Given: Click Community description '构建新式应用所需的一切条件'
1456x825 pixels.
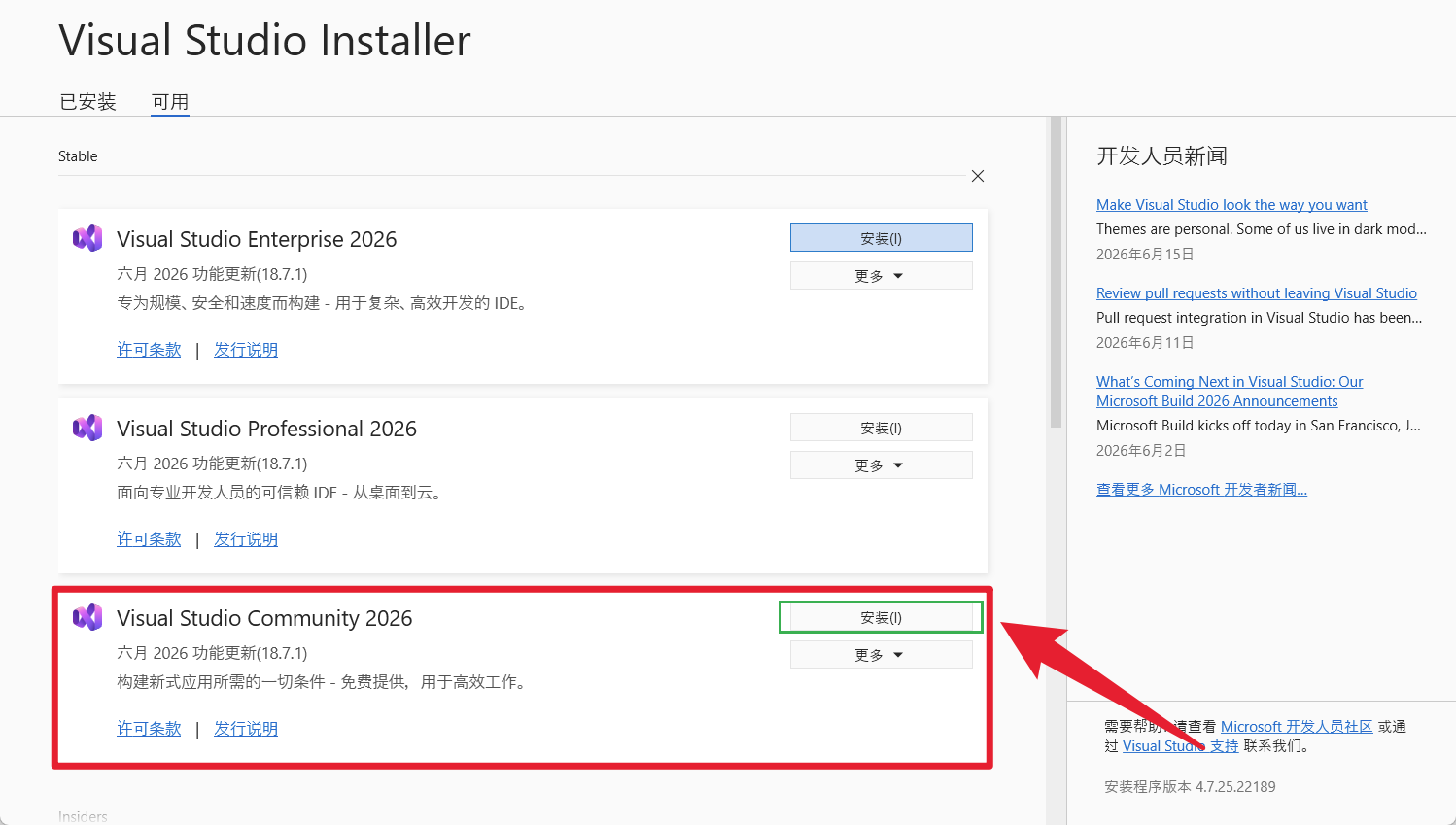Looking at the screenshot, I should tap(324, 682).
